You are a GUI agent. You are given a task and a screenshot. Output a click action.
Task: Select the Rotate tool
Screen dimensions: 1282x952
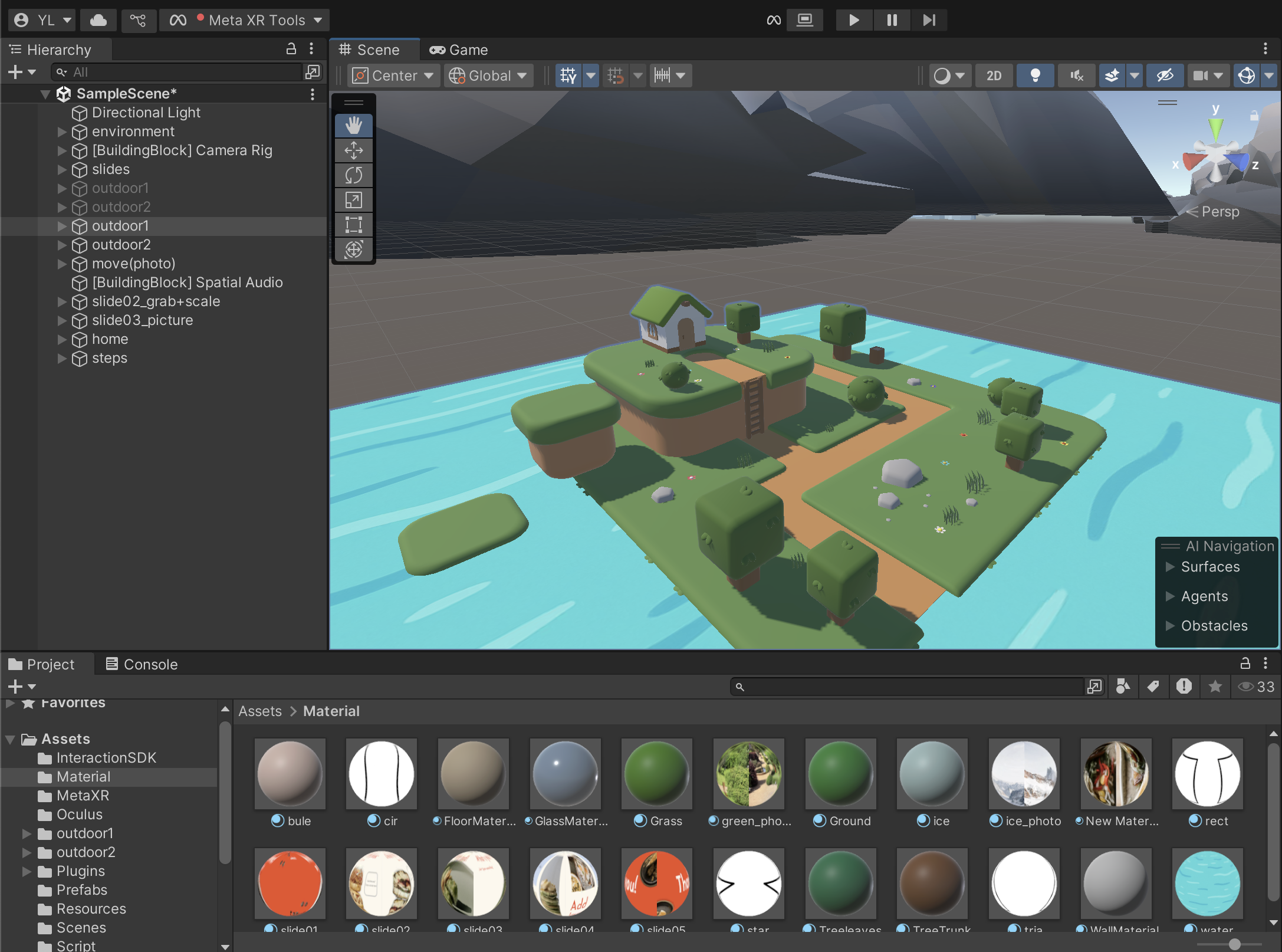click(x=353, y=175)
